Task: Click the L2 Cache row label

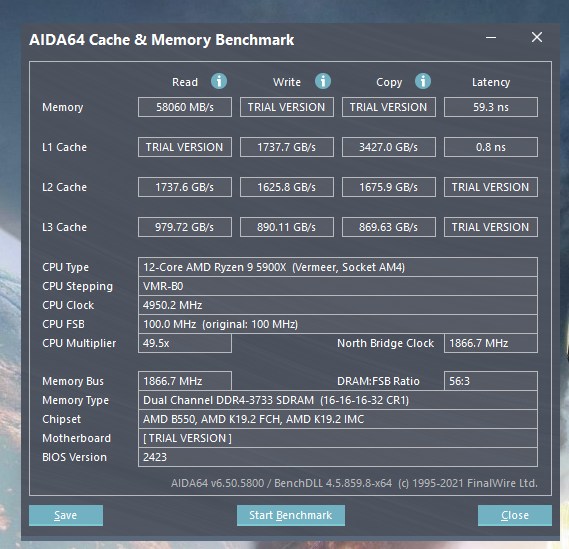Action: pyautogui.click(x=65, y=187)
